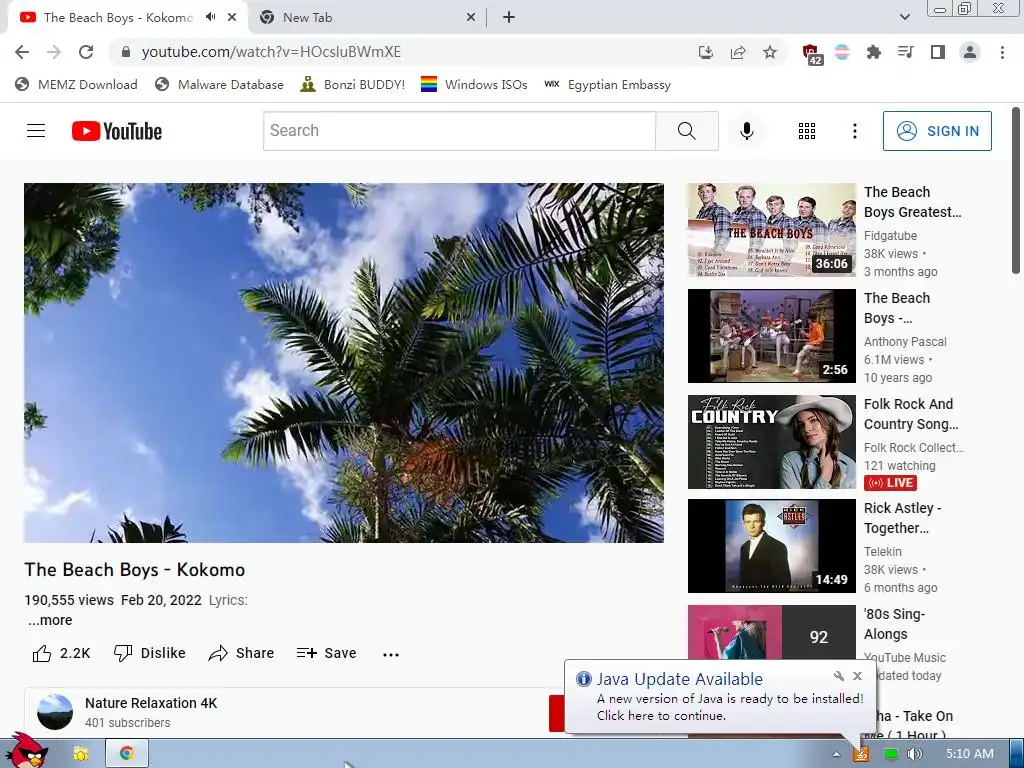Open Bonzi BUDDY! bookmark

353,84
